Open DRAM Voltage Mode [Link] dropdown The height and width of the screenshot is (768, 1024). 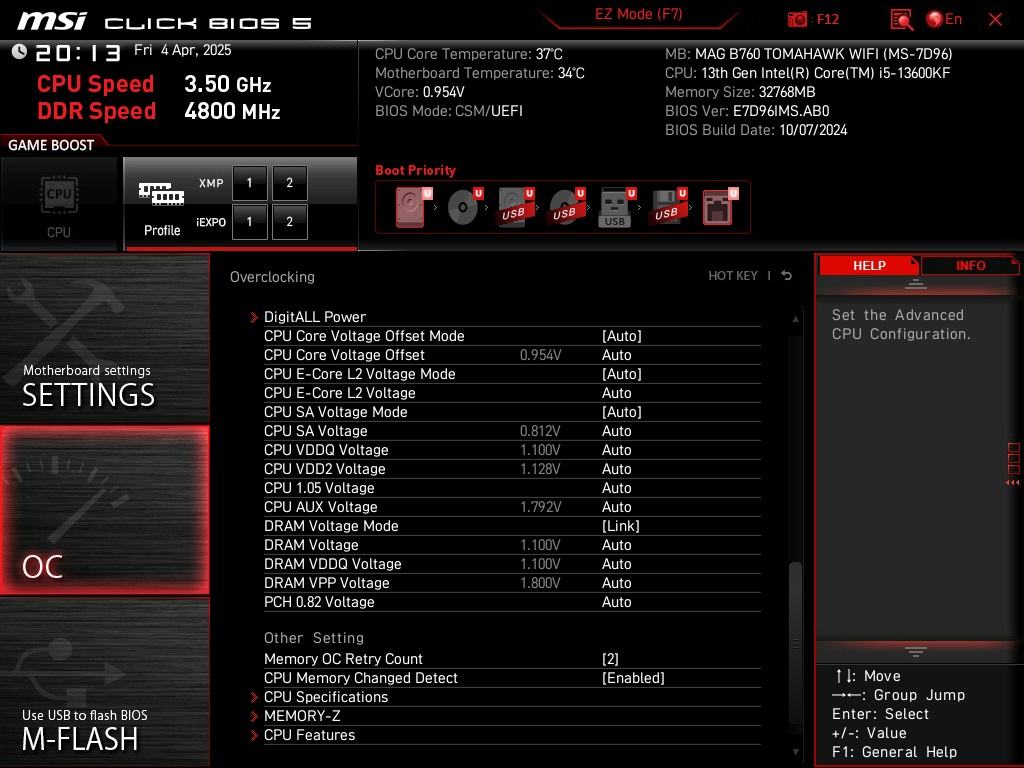[620, 526]
